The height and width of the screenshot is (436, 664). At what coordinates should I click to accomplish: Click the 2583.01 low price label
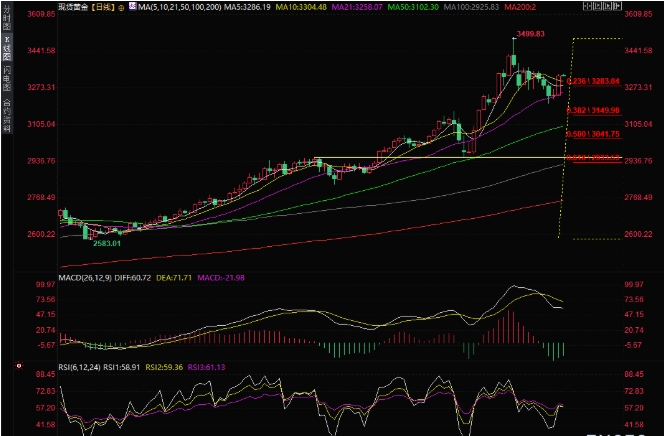point(107,243)
